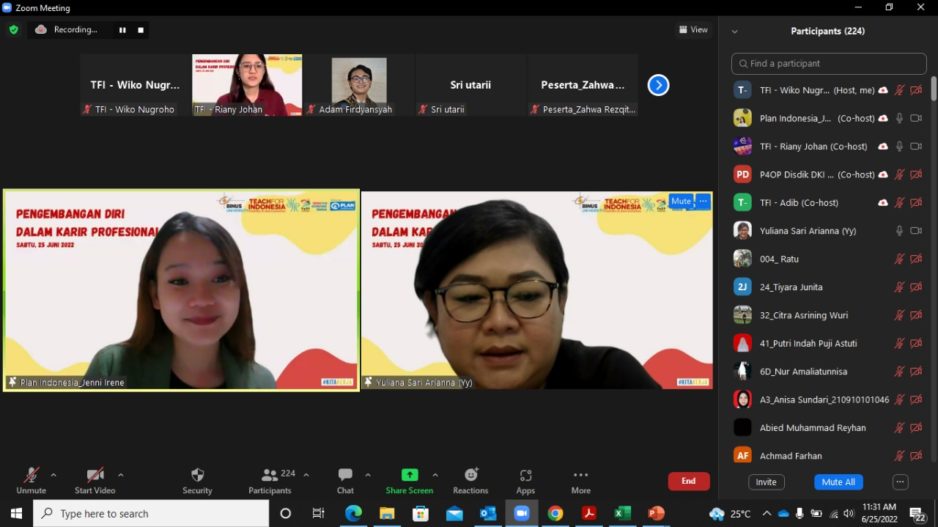Screen dimensions: 938x527
Task: Expand share options arrow beside Share Screen
Action: 435,475
